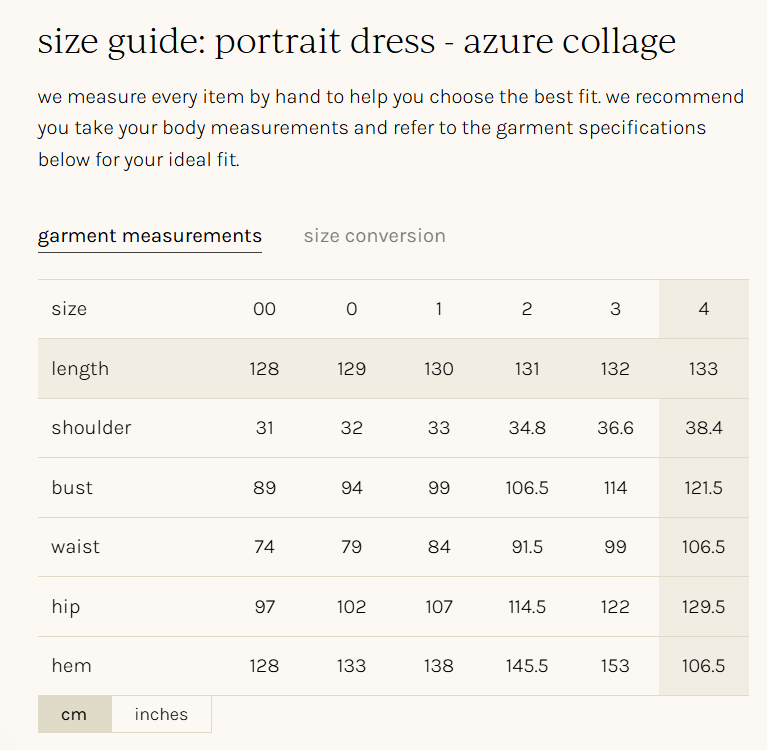
Task: Switch to the garment measurements tab
Action: (150, 236)
